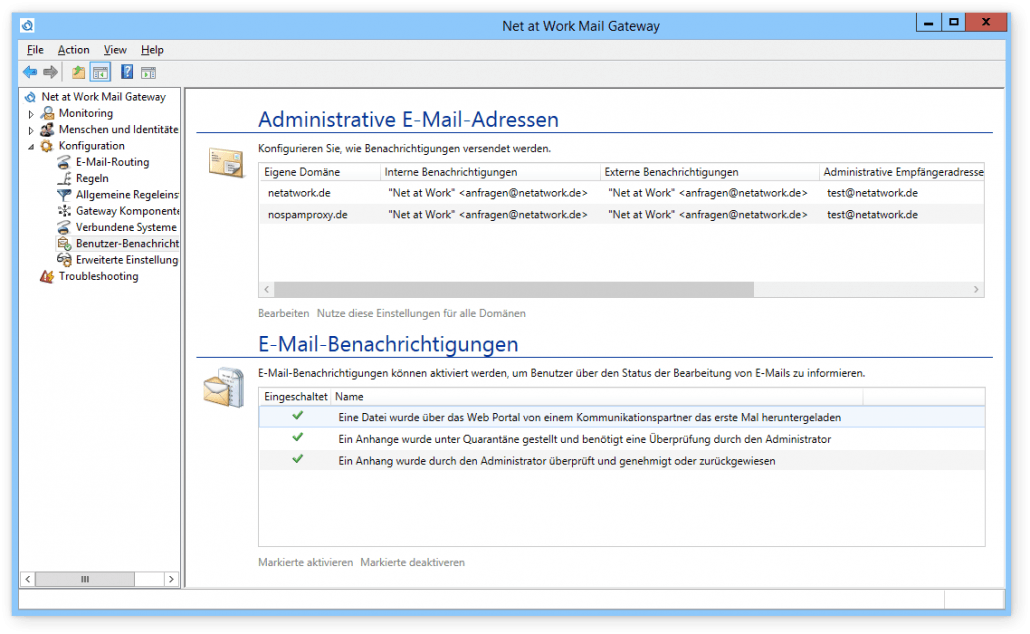The height and width of the screenshot is (634, 1030).
Task: Click the Benutzer-Benachrichtigungen node icon
Action: tap(64, 244)
